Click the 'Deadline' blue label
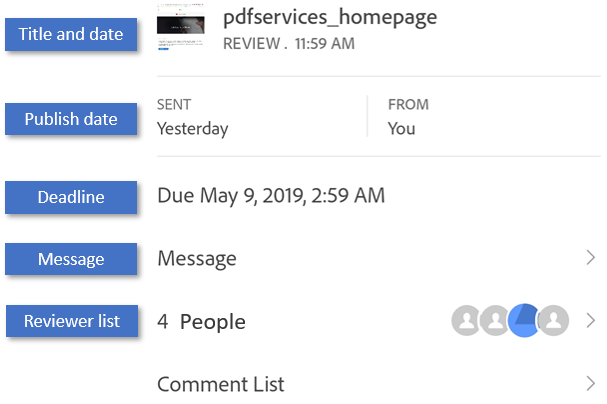 71,196
